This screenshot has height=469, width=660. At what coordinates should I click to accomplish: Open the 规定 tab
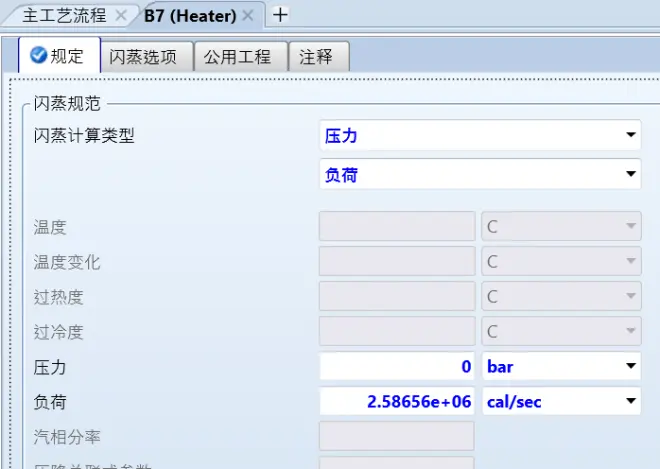pos(58,57)
